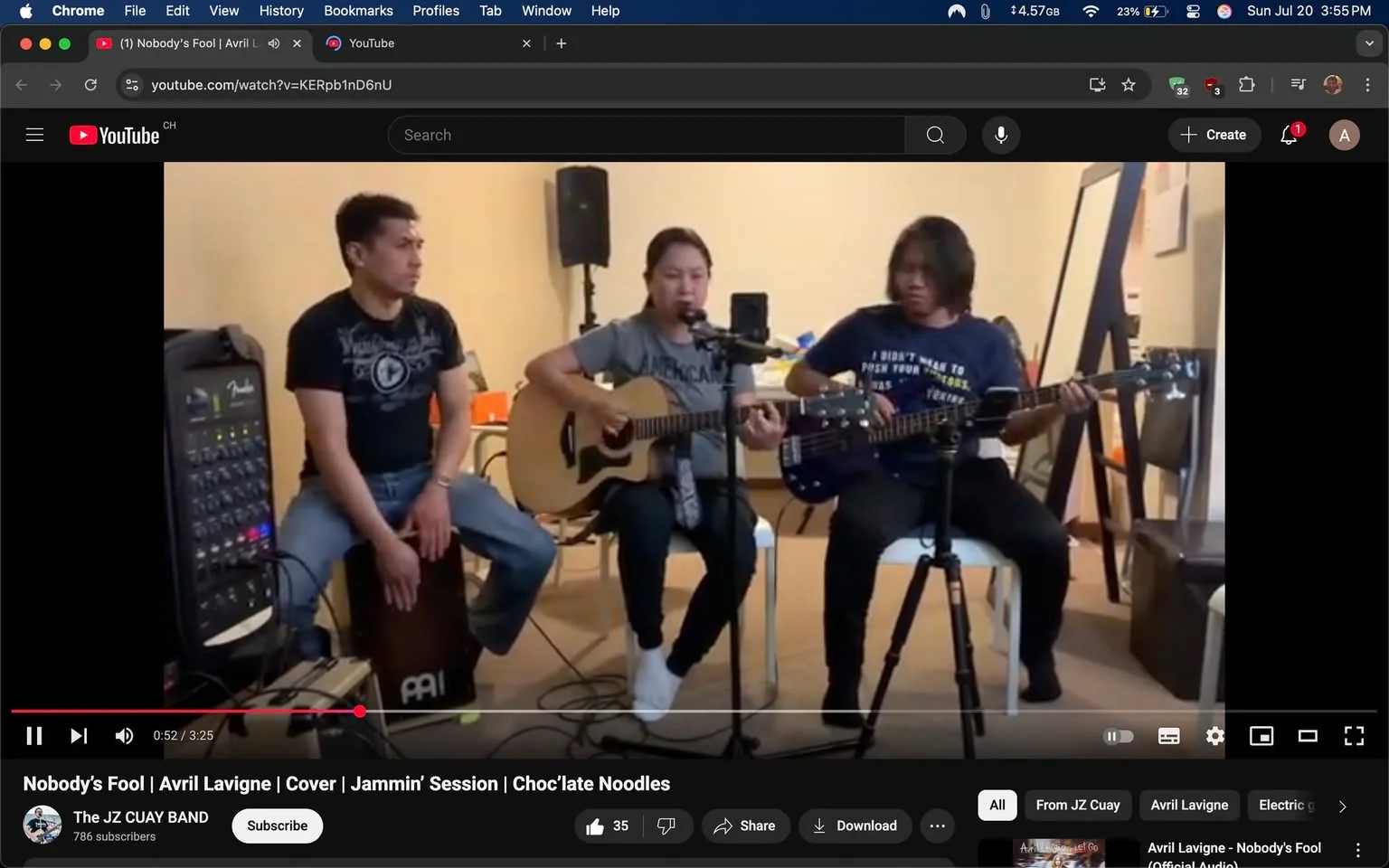
Task: Open options menu for Avril Lavigne suggested video
Action: (x=1357, y=850)
